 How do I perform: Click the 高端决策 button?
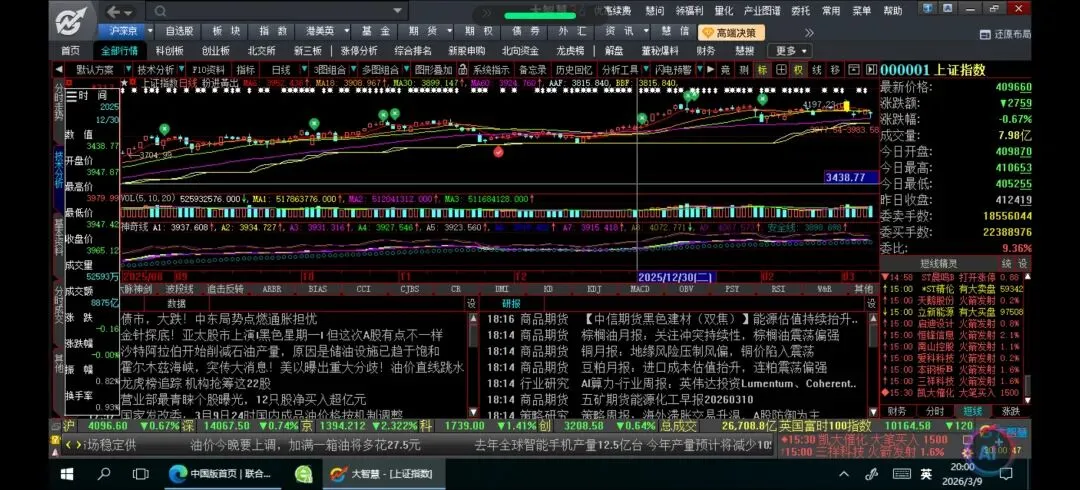tap(731, 32)
